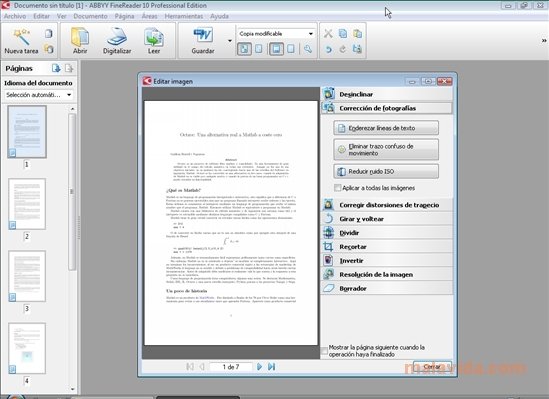
Task: Open Copia modificable dropdown
Action: (276, 34)
